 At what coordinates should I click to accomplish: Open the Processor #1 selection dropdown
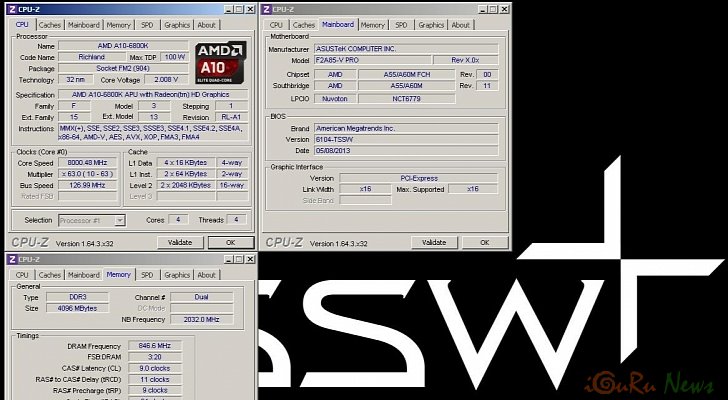pyautogui.click(x=92, y=220)
